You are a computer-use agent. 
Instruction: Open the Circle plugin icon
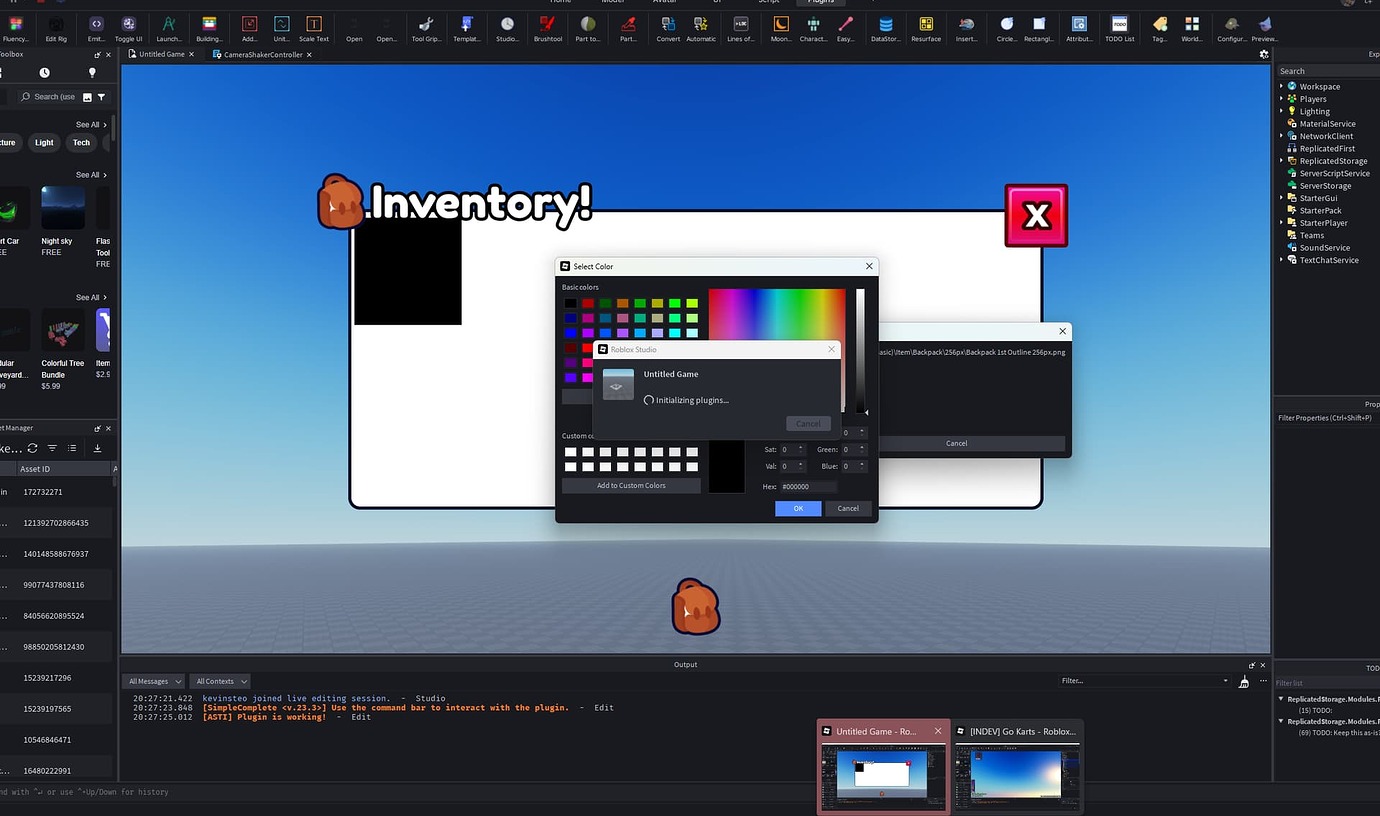coord(1007,28)
